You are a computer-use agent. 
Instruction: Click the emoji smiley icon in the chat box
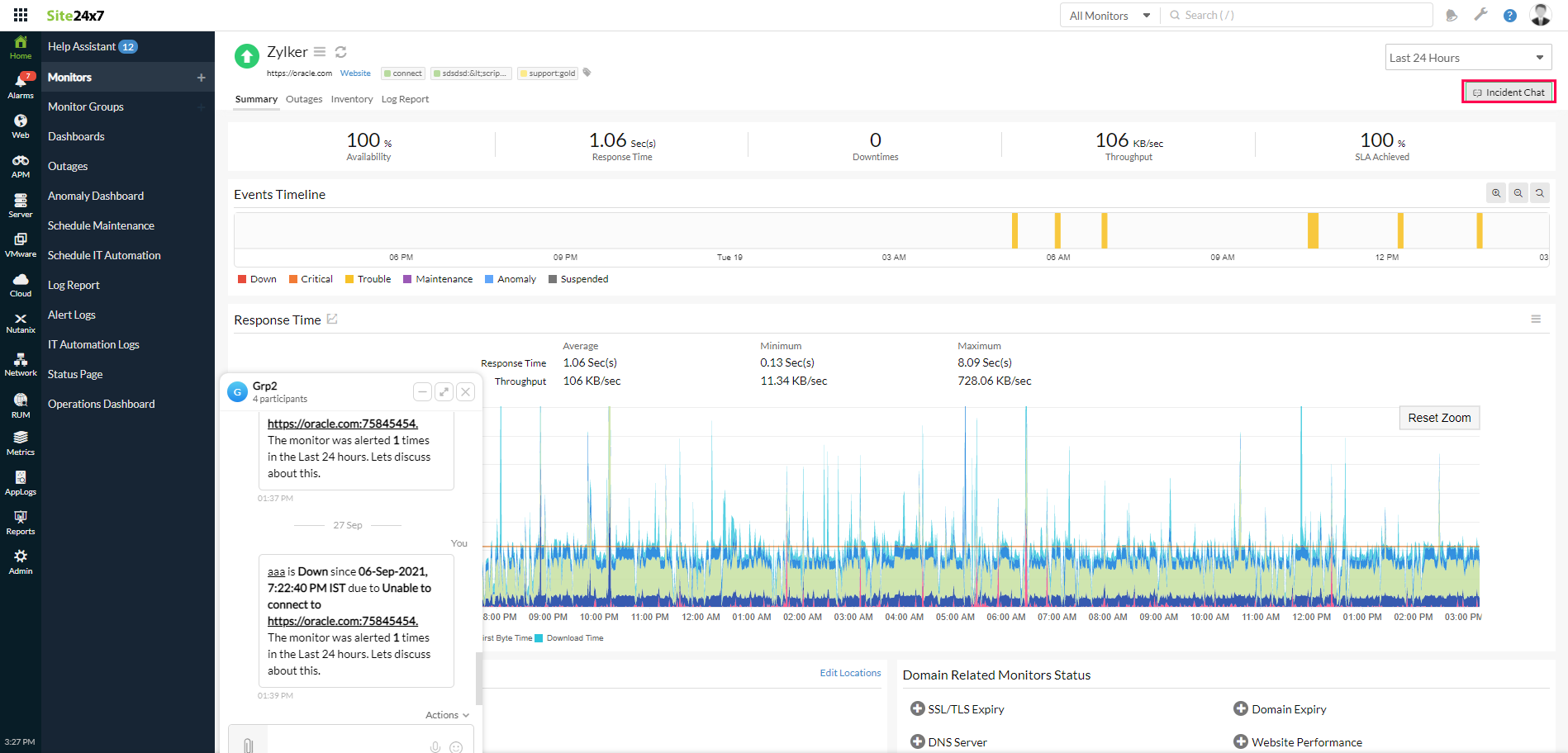click(456, 746)
